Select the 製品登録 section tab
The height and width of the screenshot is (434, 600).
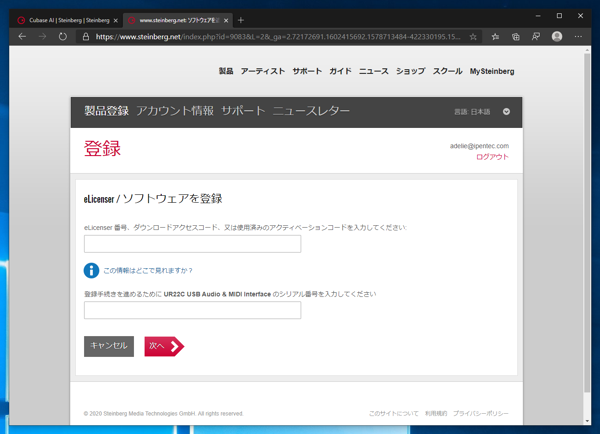point(106,111)
